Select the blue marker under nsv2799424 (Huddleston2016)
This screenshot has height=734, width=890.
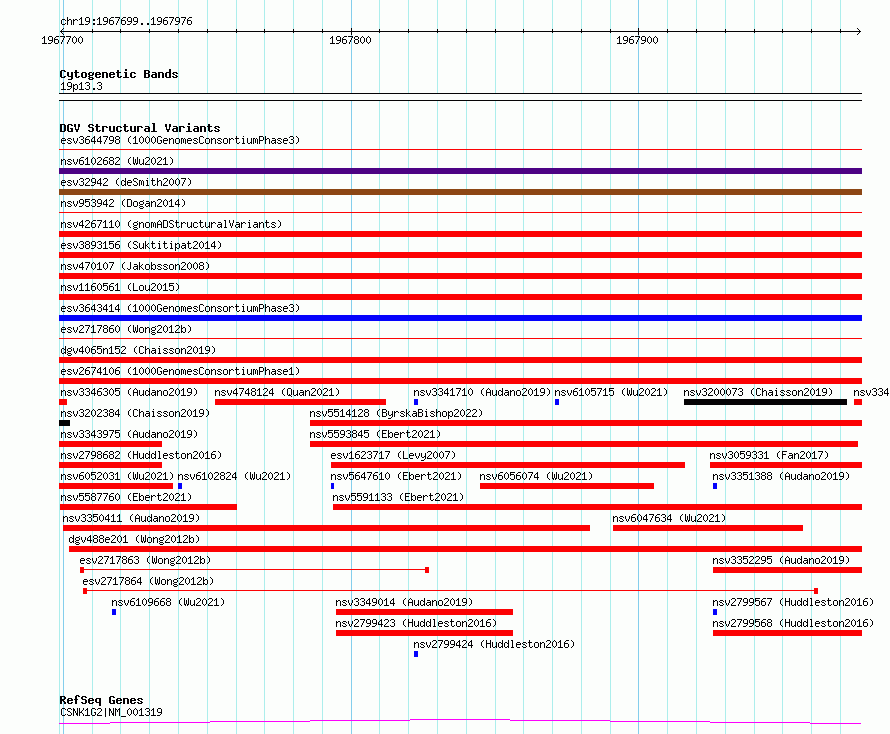pyautogui.click(x=416, y=654)
